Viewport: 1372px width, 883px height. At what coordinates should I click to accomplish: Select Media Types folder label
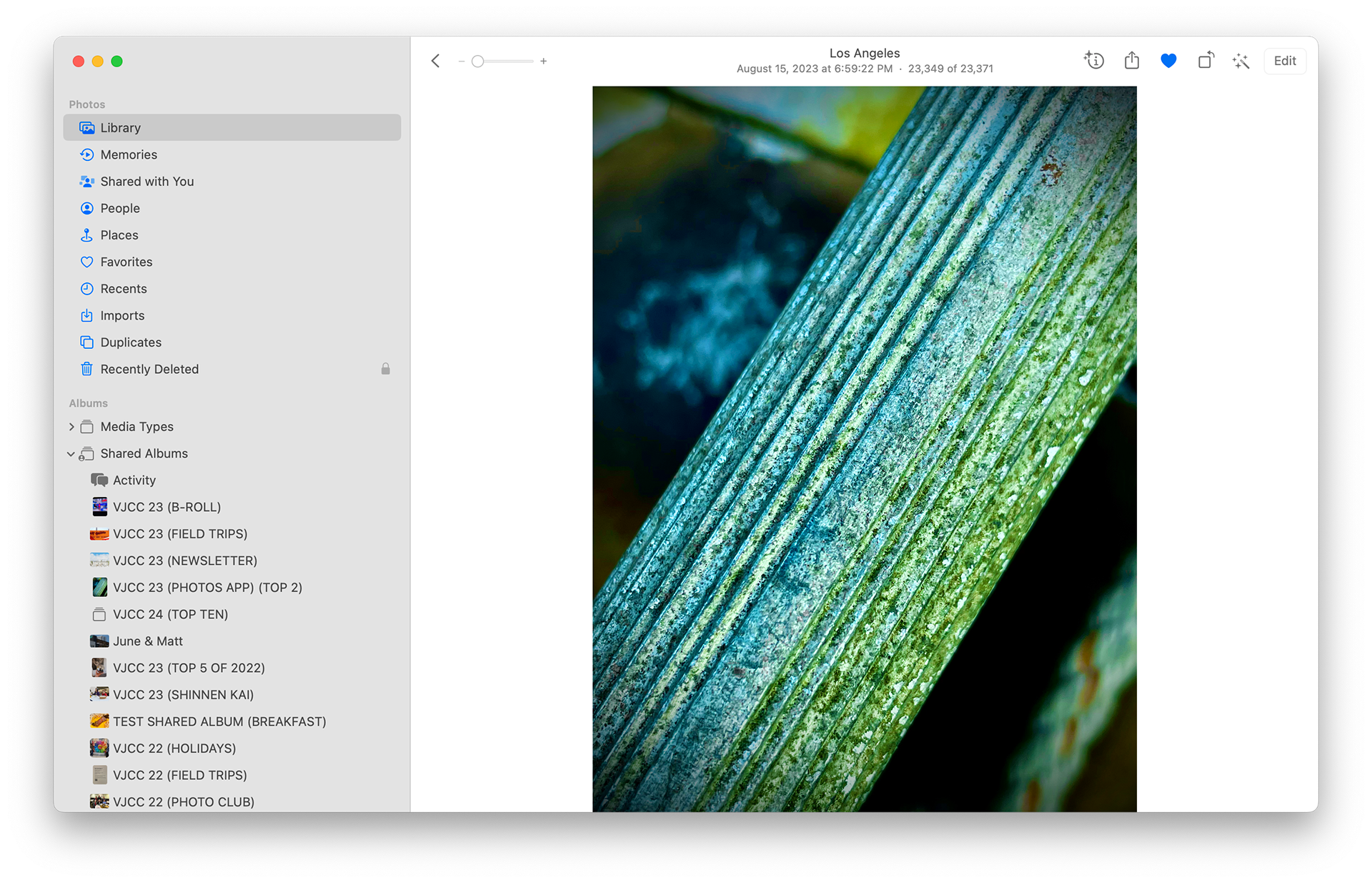click(137, 427)
